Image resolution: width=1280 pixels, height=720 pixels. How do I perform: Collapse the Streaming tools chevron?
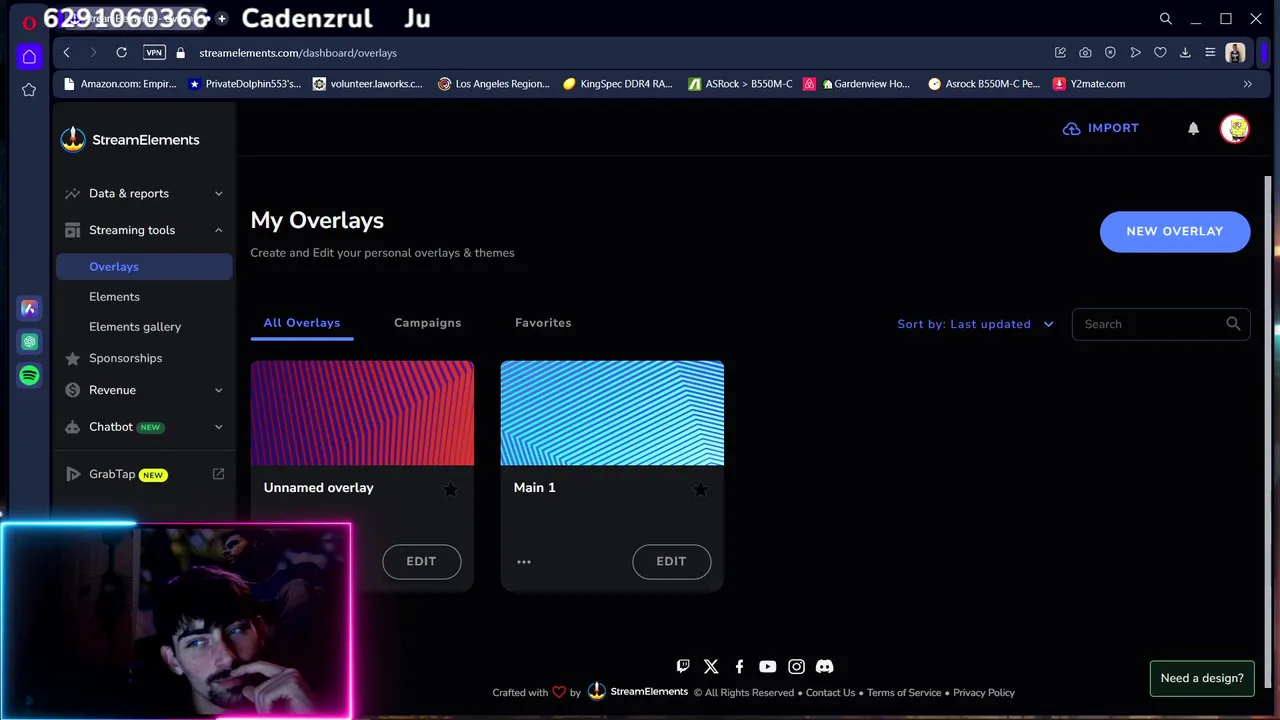pos(218,230)
